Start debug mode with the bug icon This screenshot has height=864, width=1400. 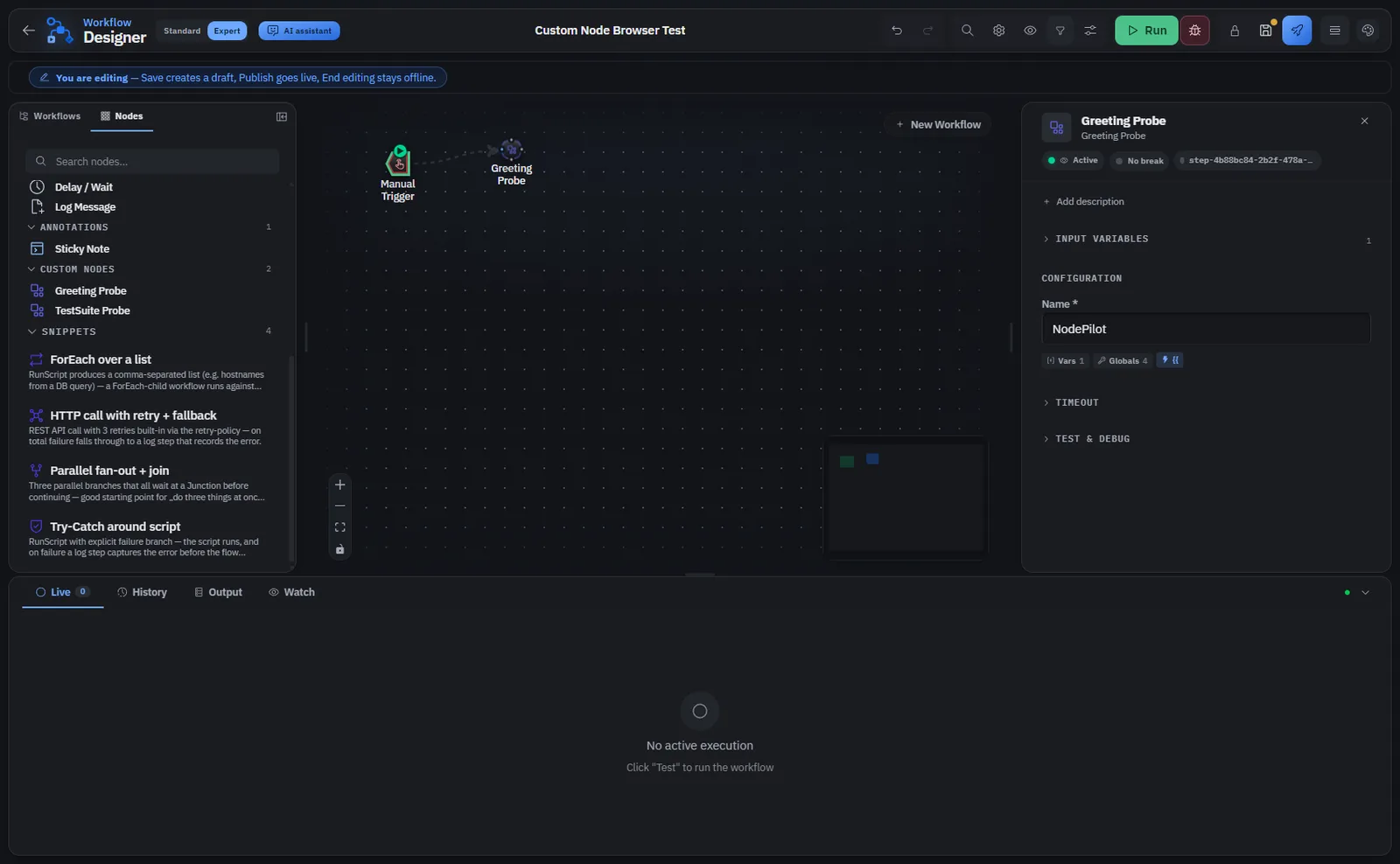(x=1194, y=31)
